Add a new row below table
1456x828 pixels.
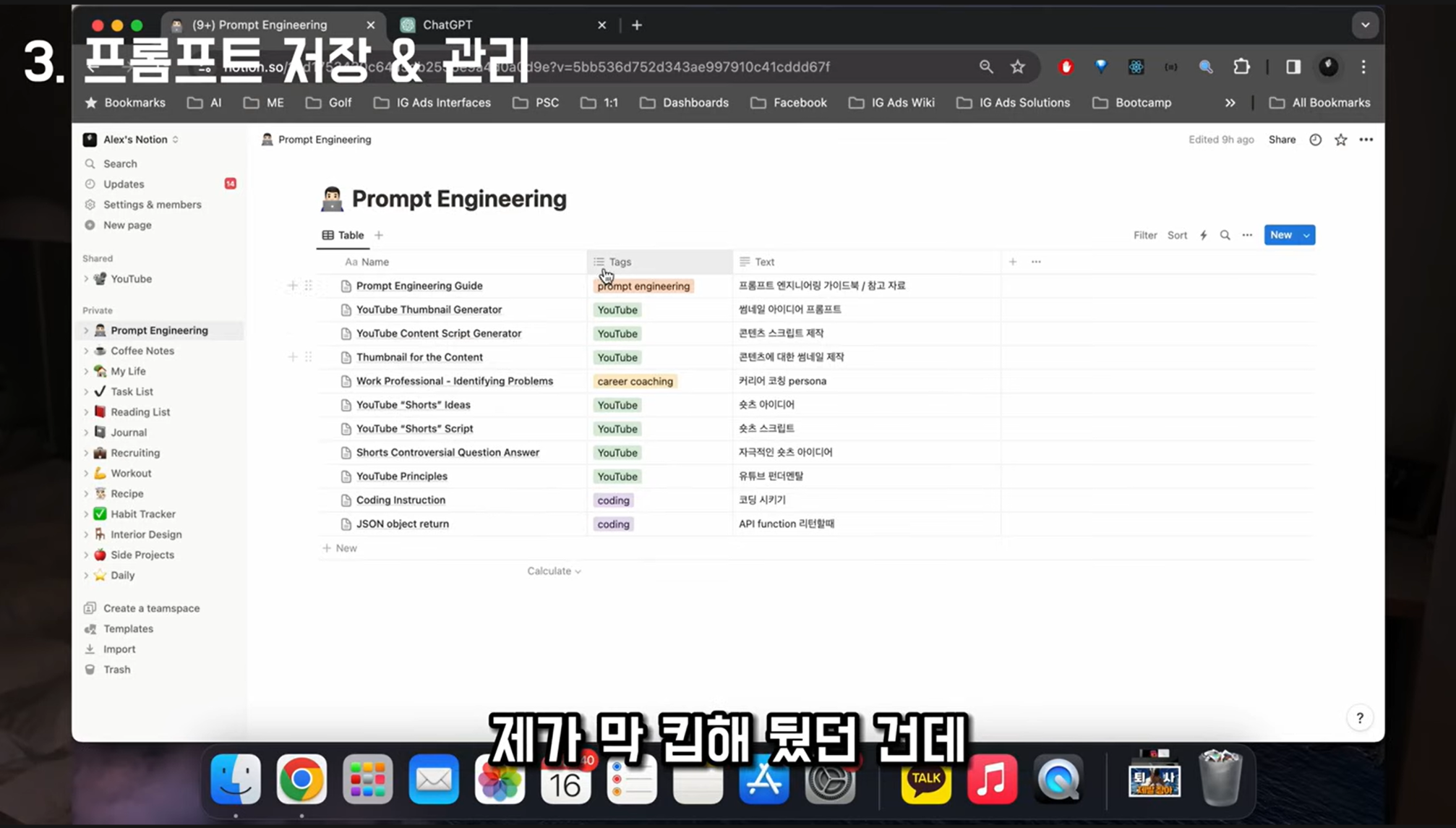(340, 548)
